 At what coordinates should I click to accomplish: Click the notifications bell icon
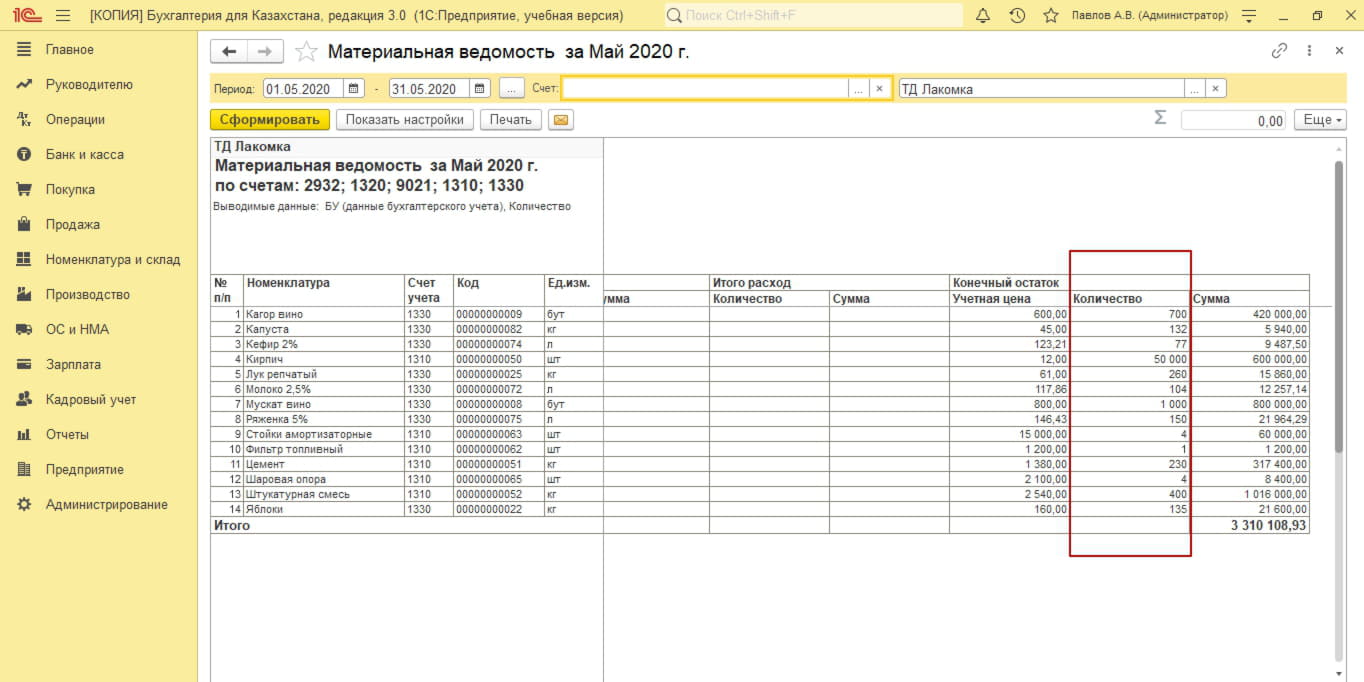[983, 16]
